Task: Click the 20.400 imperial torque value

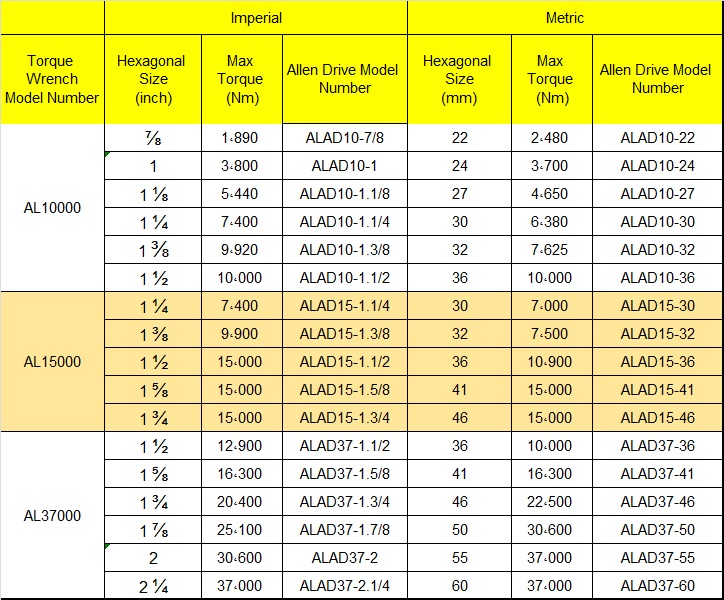Action: point(242,502)
